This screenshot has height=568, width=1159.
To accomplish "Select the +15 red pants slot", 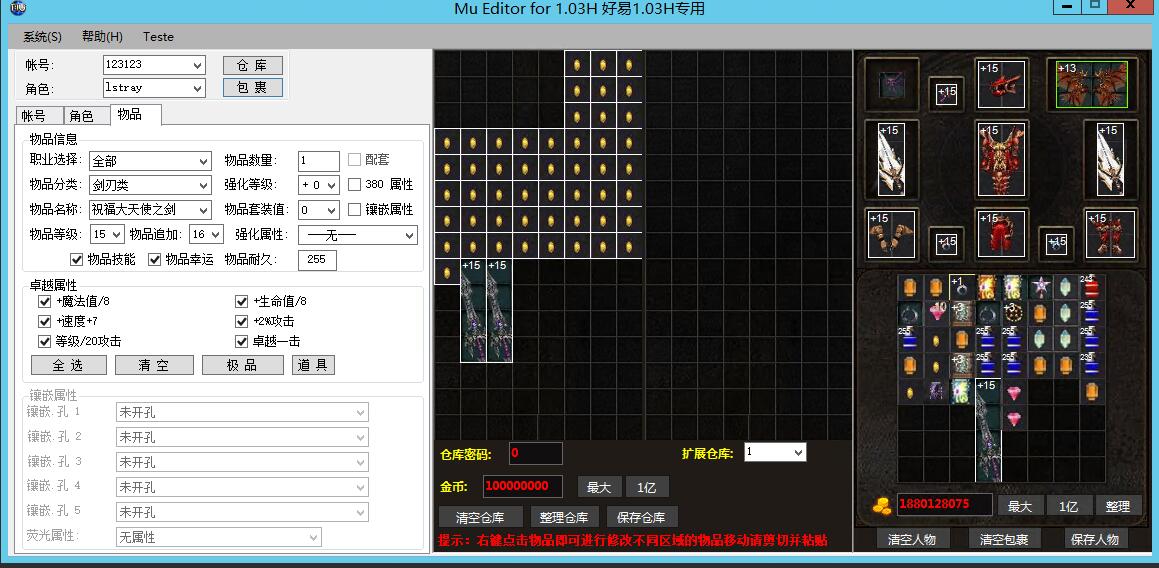I will [x=1002, y=234].
